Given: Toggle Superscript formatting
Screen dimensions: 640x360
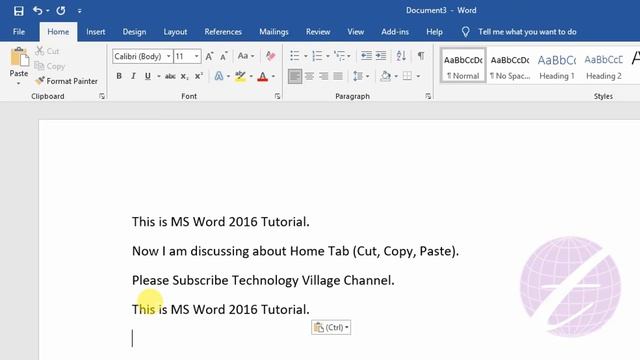Looking at the screenshot, I should [x=199, y=76].
